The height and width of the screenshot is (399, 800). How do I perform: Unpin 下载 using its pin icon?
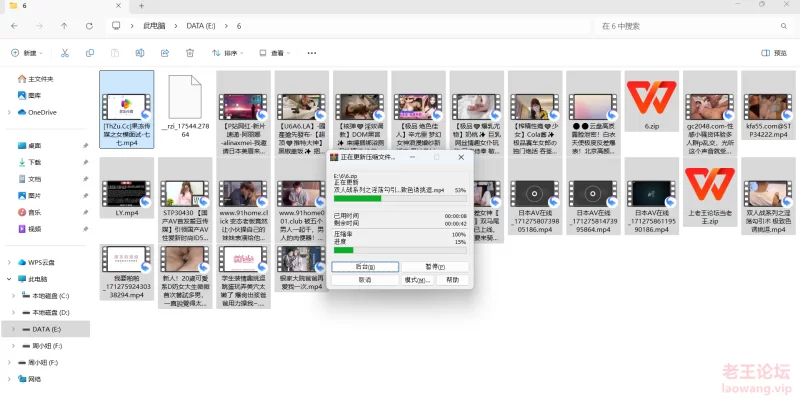85,162
